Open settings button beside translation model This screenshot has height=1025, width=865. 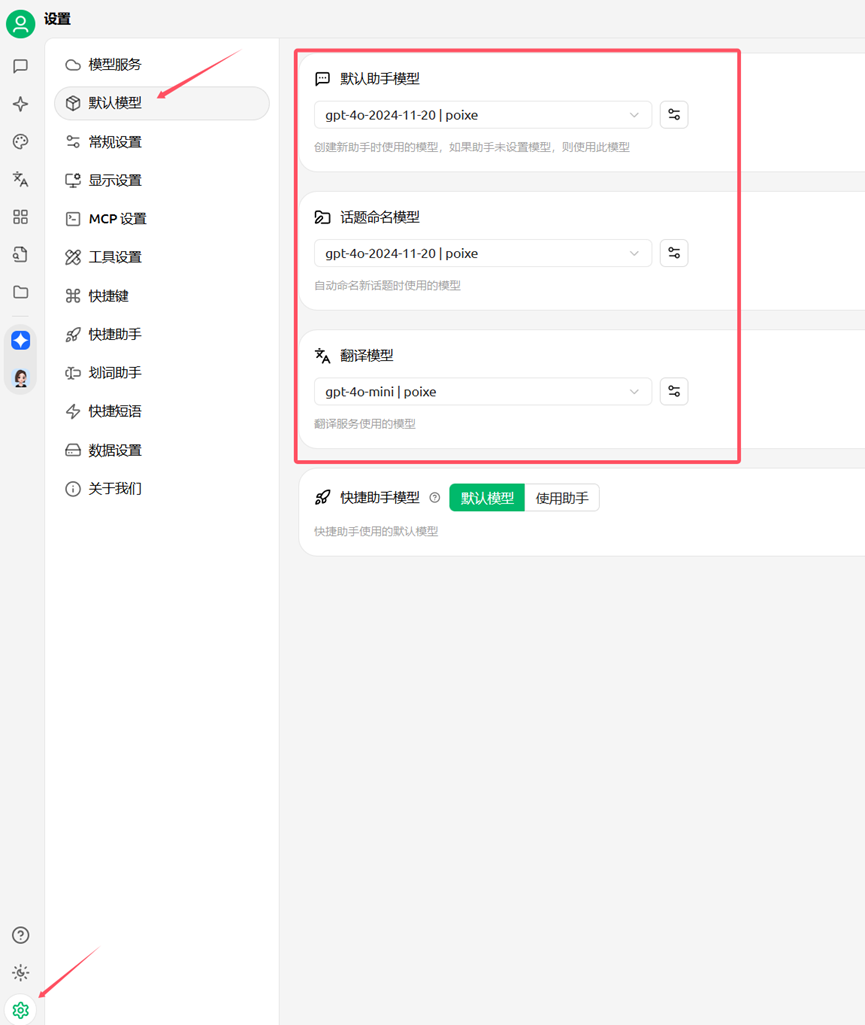click(674, 392)
